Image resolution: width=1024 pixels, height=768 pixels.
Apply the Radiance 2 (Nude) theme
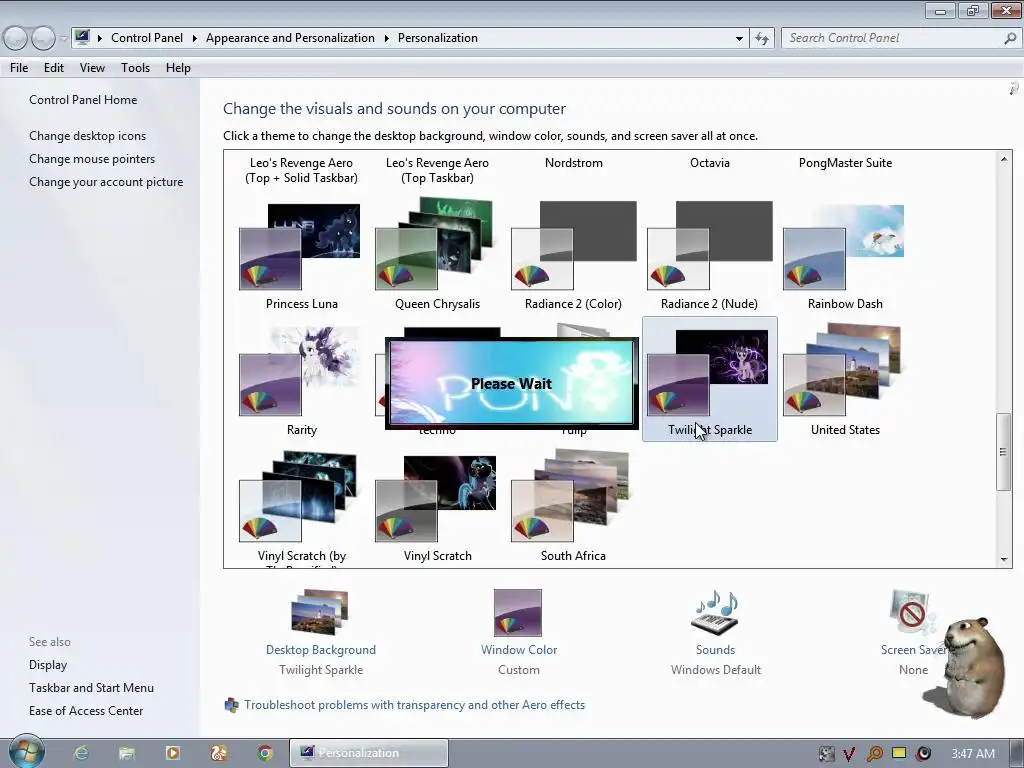pos(709,245)
